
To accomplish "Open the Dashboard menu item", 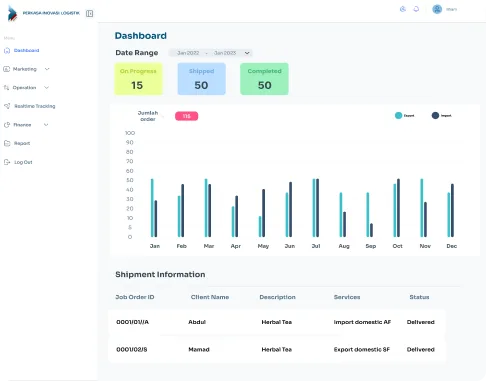I will (27, 50).
